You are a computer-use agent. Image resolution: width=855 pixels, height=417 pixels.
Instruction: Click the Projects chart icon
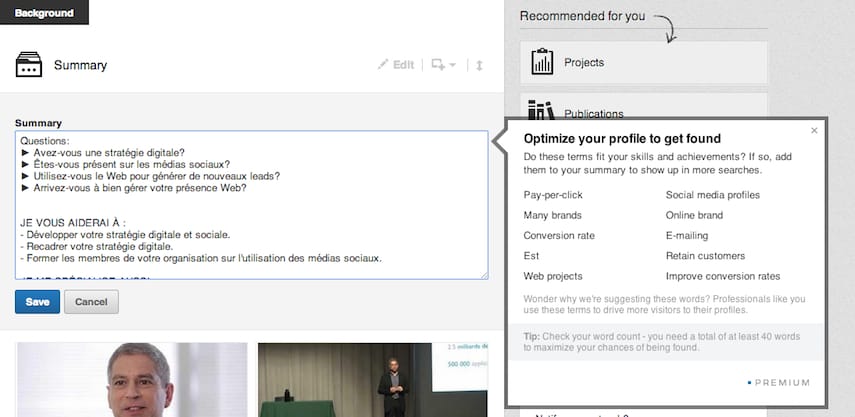[x=542, y=62]
